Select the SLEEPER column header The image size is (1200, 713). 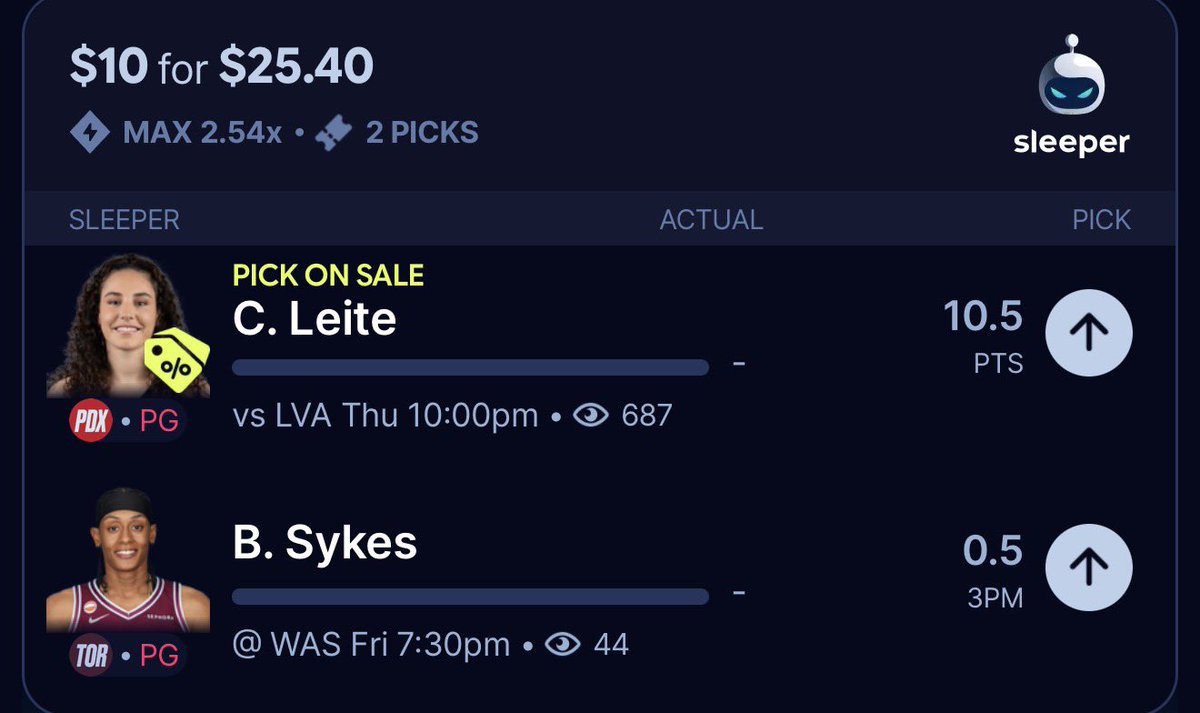tap(124, 220)
